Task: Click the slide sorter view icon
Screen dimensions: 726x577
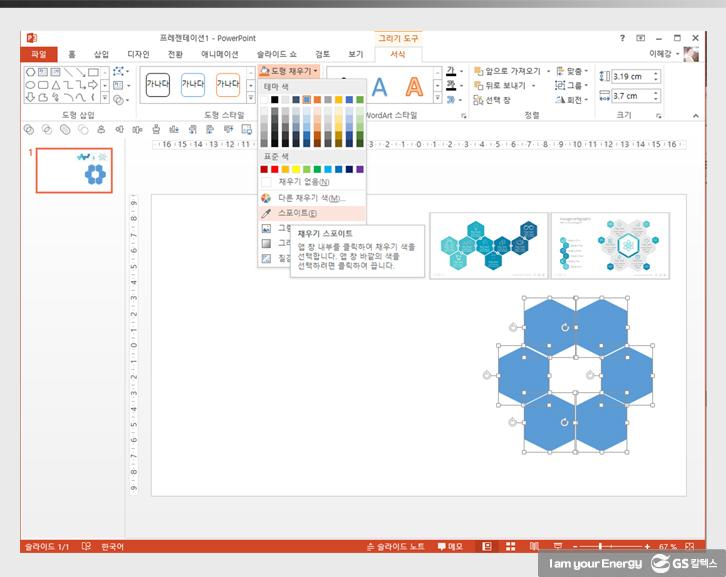Action: click(510, 546)
